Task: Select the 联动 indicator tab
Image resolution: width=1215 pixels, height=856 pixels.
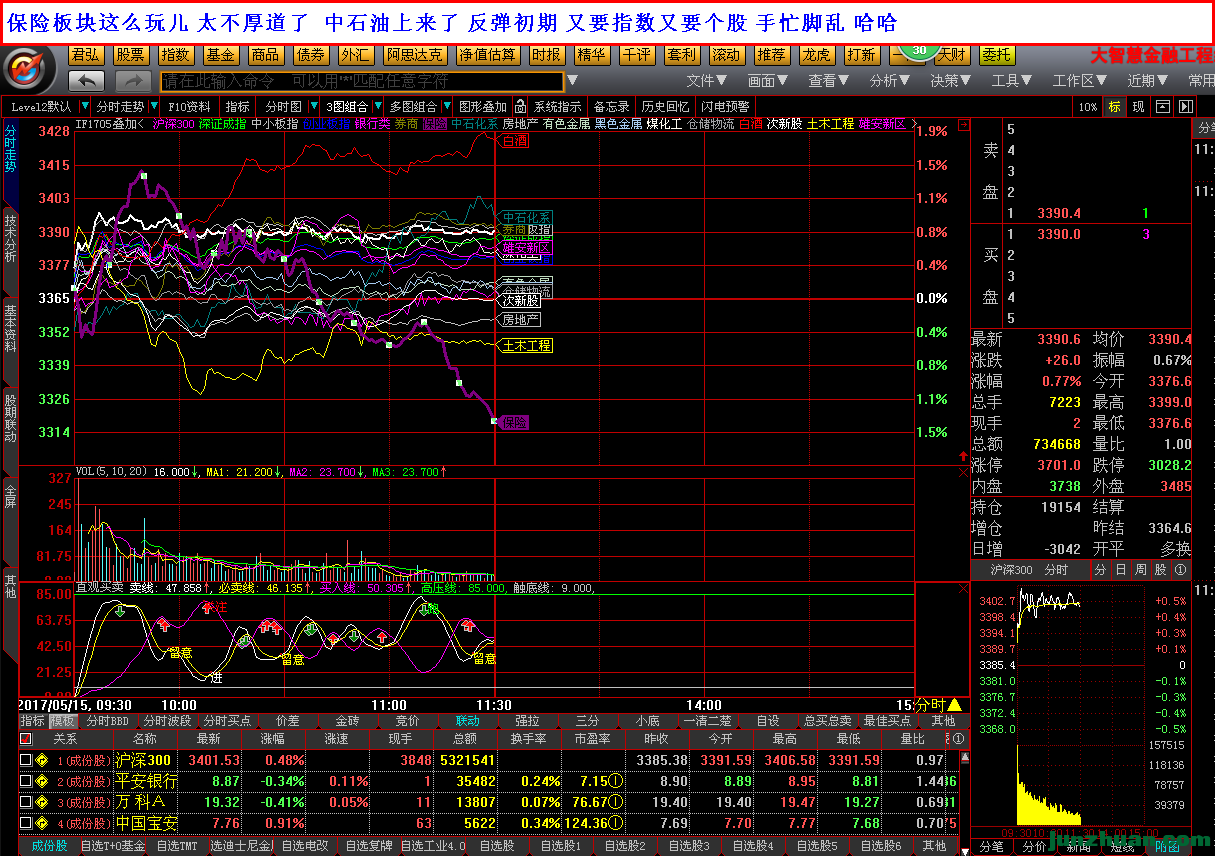Action: pyautogui.click(x=467, y=720)
